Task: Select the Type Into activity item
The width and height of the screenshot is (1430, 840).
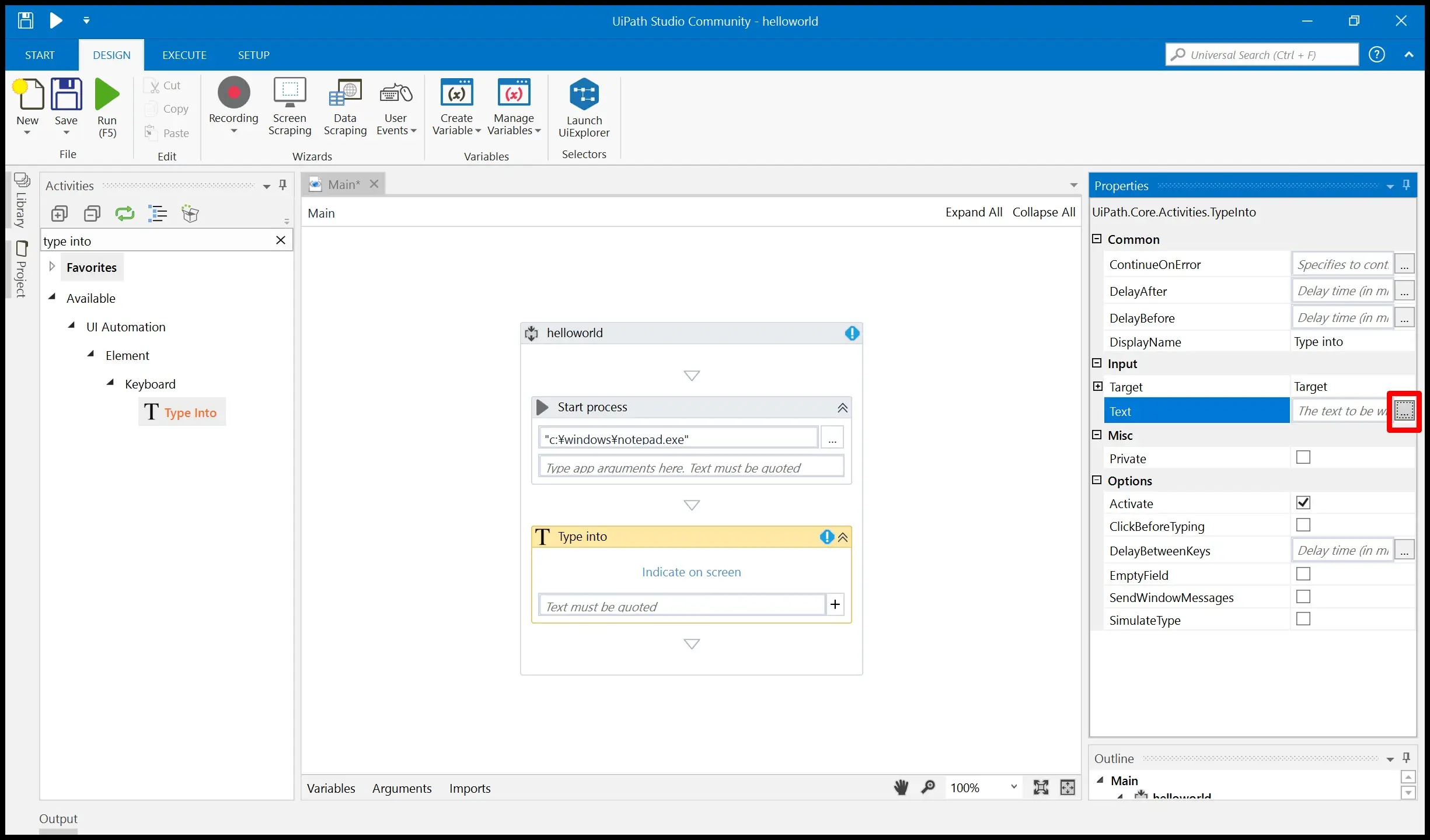Action: coord(182,412)
